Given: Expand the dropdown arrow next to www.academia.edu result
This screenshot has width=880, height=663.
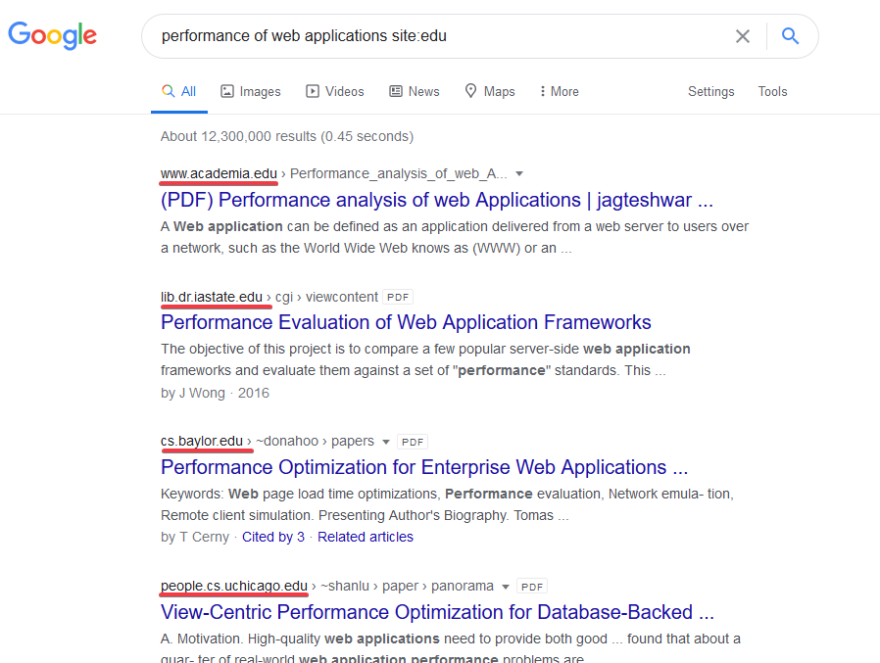Looking at the screenshot, I should 520,172.
